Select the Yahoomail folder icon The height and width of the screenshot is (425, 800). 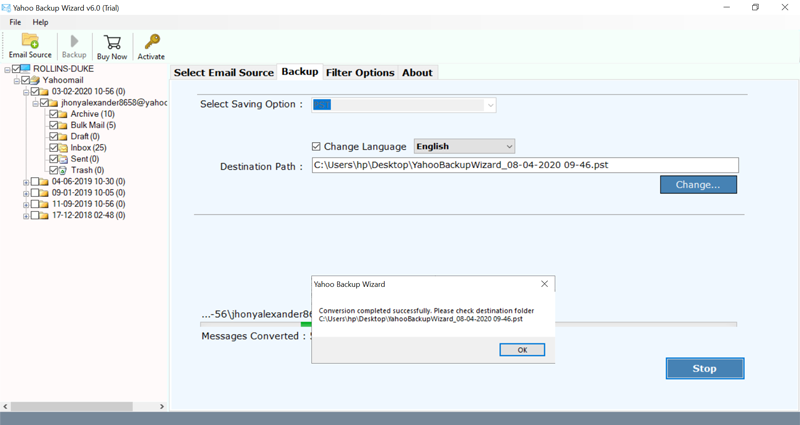point(35,80)
